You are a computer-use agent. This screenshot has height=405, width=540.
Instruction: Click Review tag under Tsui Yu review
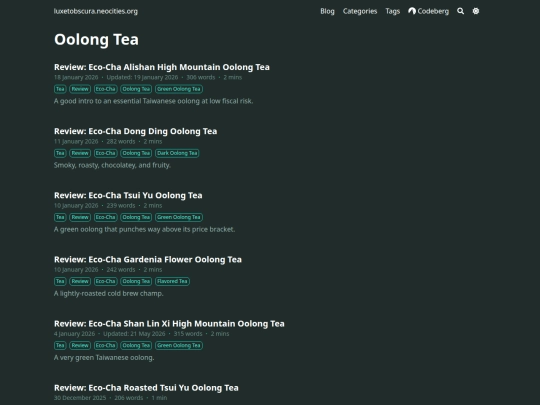tap(80, 217)
